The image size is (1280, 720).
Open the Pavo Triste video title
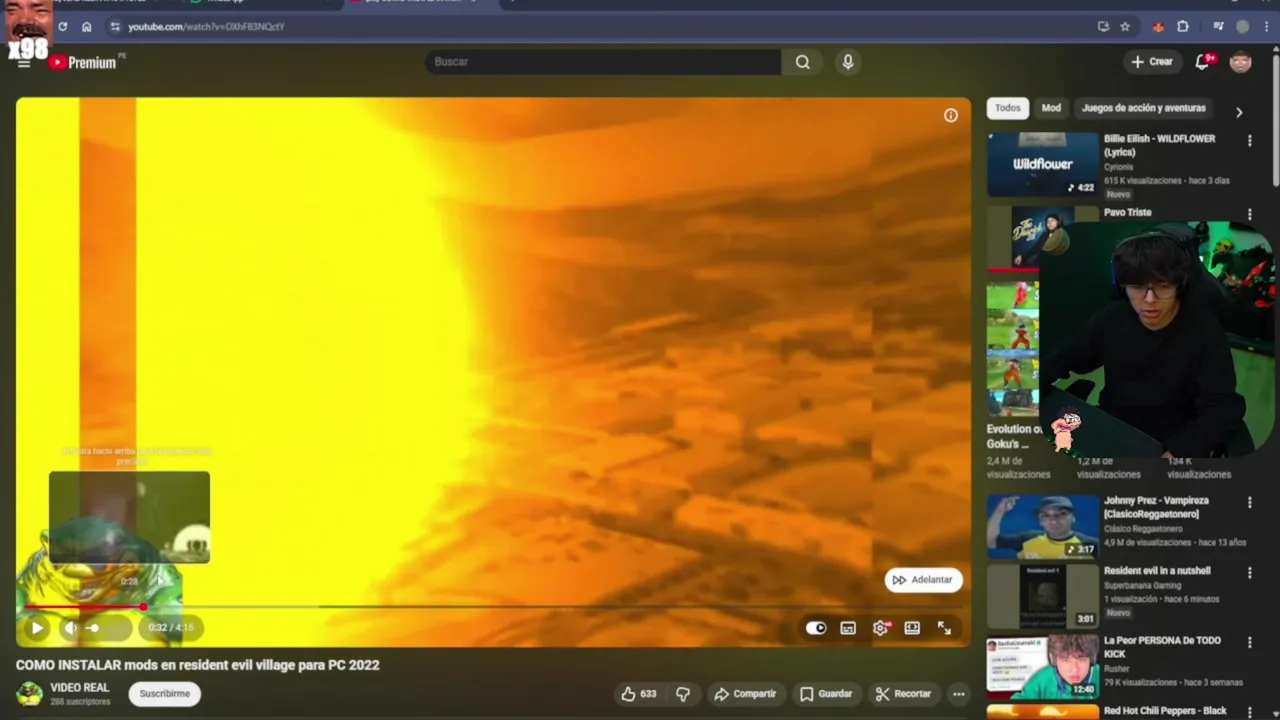pos(1127,212)
